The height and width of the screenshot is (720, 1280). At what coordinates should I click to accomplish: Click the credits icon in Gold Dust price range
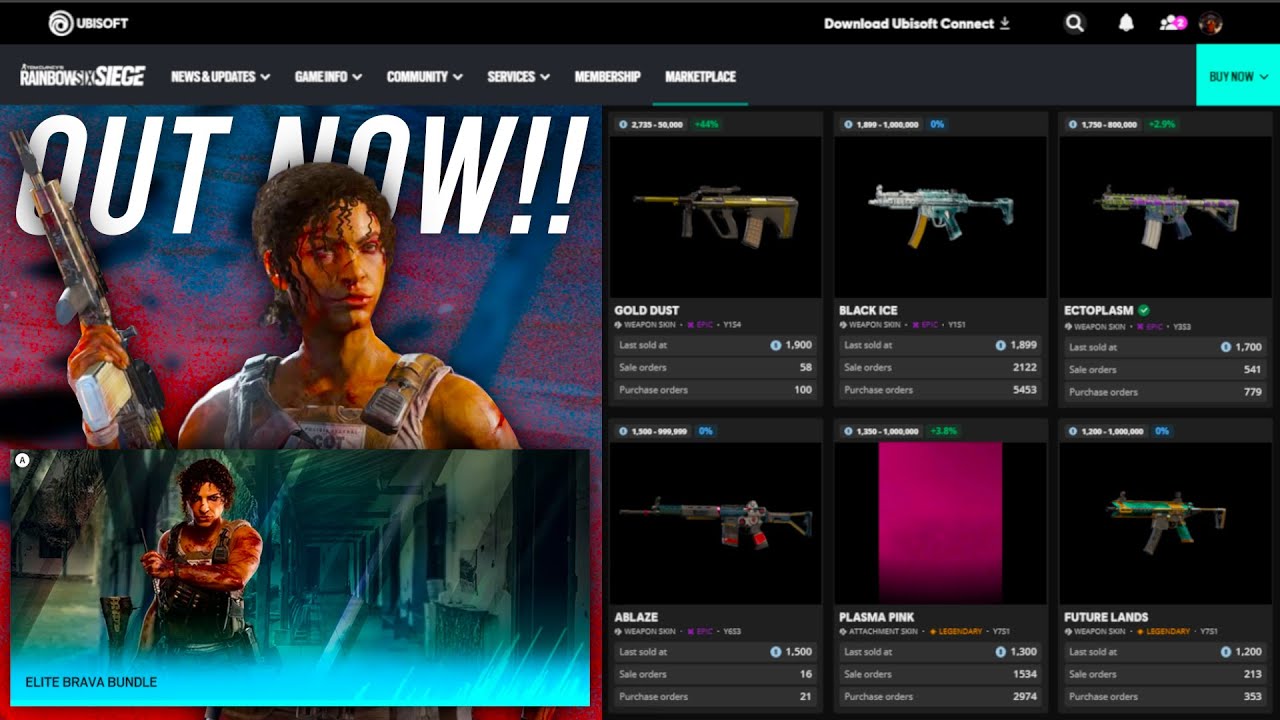click(623, 124)
